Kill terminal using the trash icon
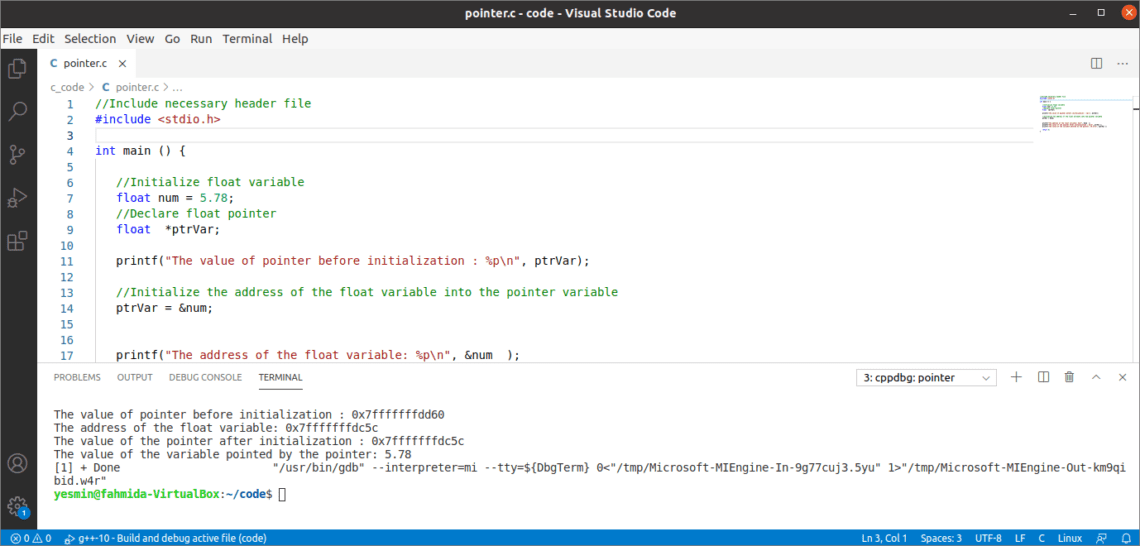This screenshot has width=1140, height=546. 1069,377
